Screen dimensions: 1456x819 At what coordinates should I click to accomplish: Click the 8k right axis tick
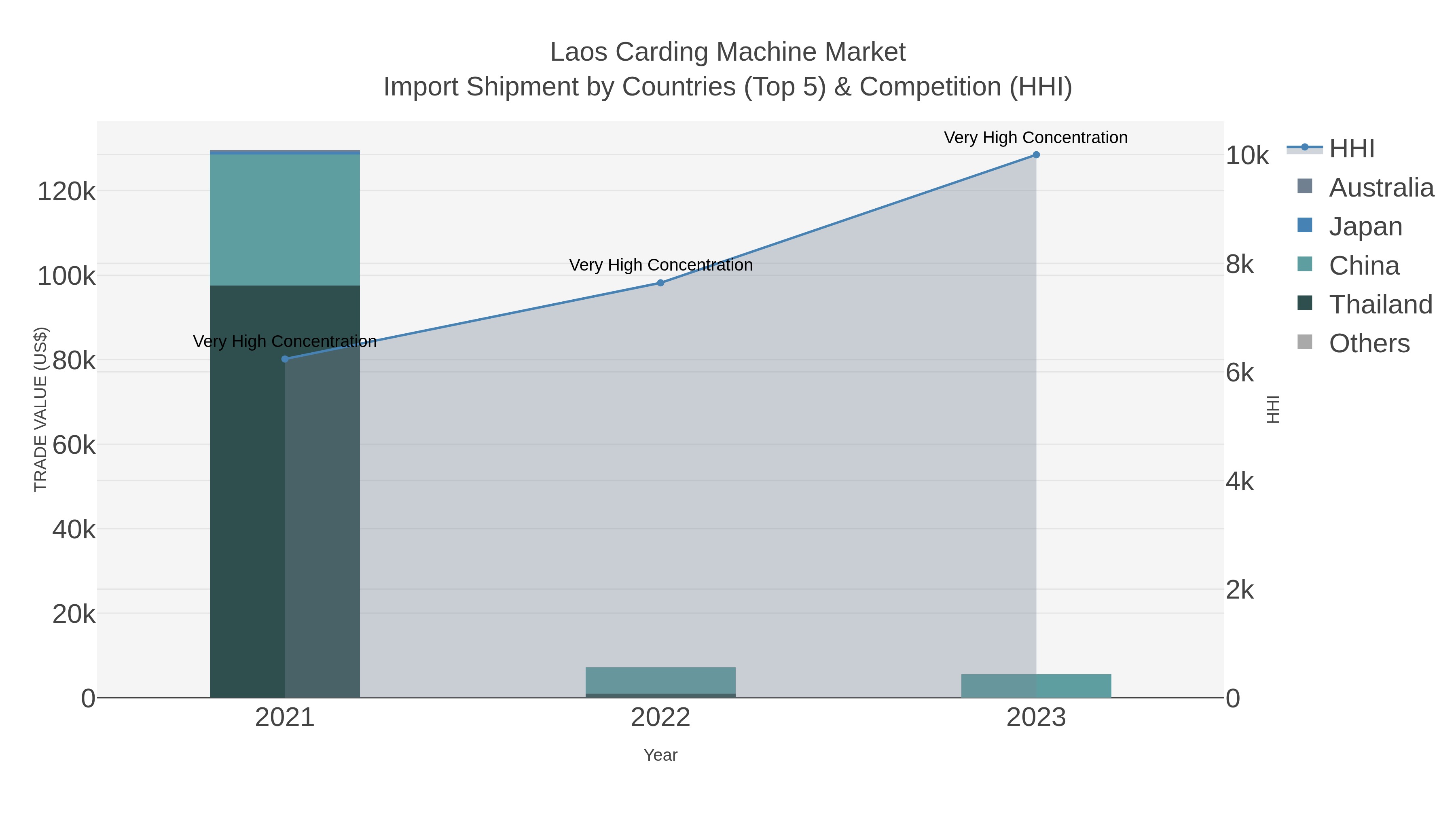pyautogui.click(x=1240, y=264)
